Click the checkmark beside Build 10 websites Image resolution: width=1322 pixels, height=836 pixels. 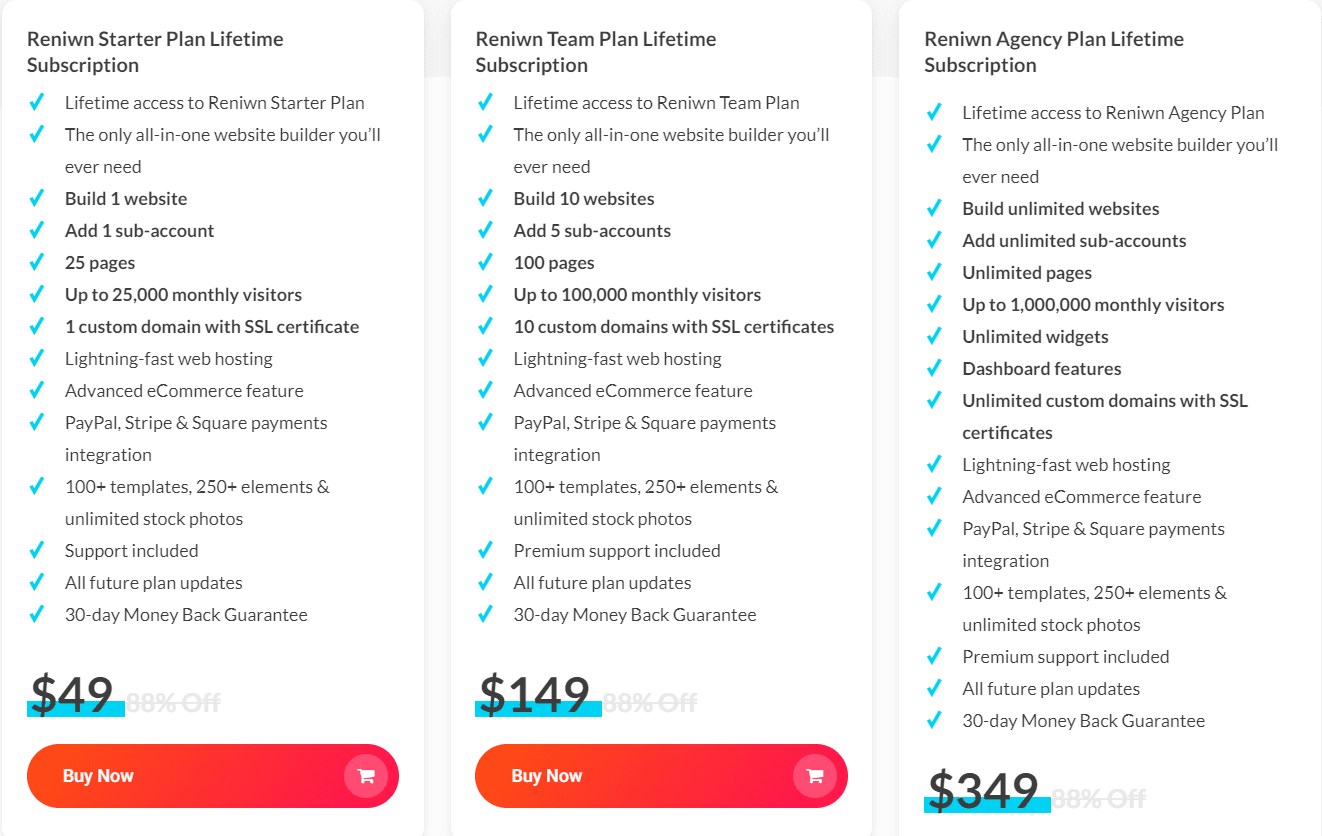(486, 198)
